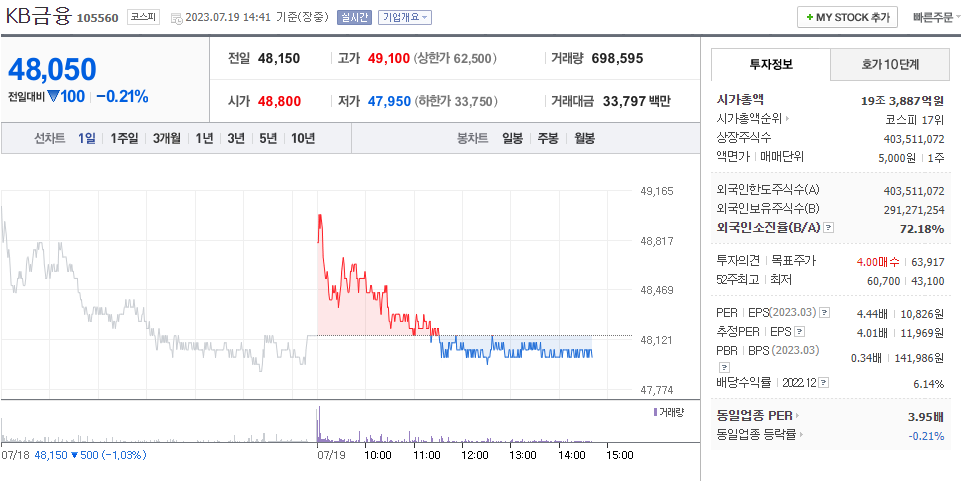The width and height of the screenshot is (979, 481).
Task: Click the 배당수익률 value 6.14%
Action: tap(929, 384)
